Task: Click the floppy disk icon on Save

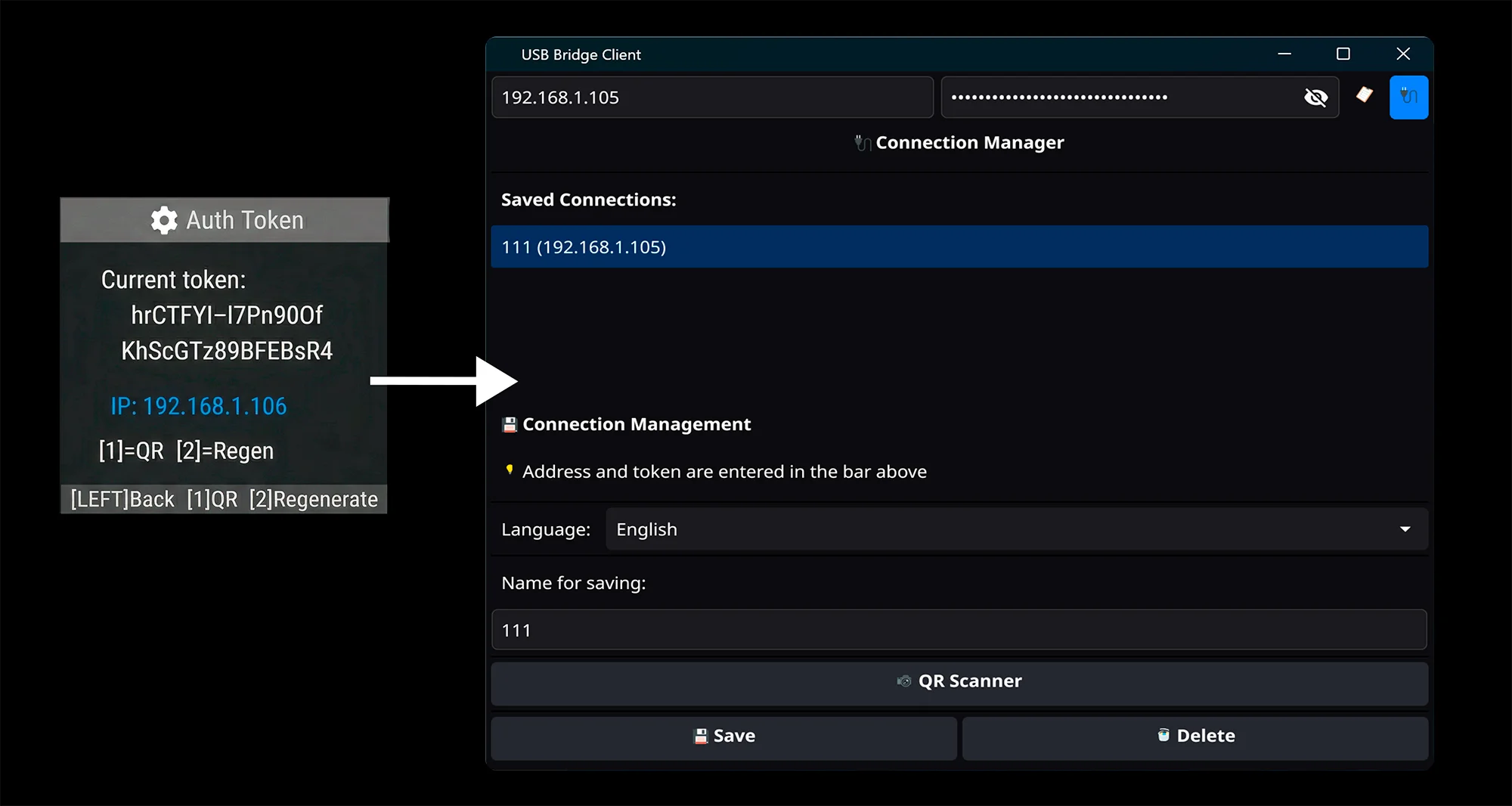Action: coord(699,736)
